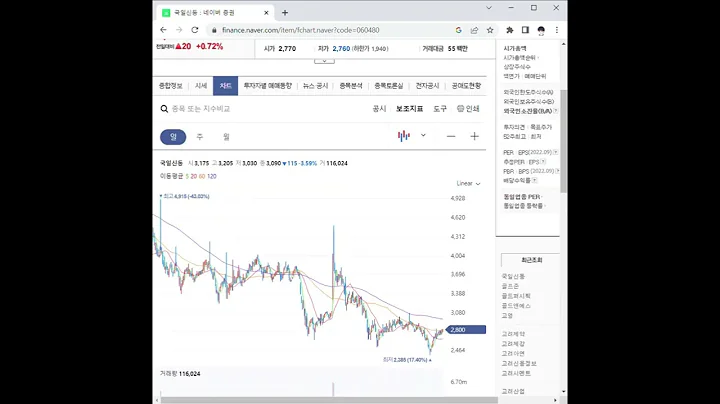Open the tab search chevron in title bar
720x404 pixels.
(489, 8)
